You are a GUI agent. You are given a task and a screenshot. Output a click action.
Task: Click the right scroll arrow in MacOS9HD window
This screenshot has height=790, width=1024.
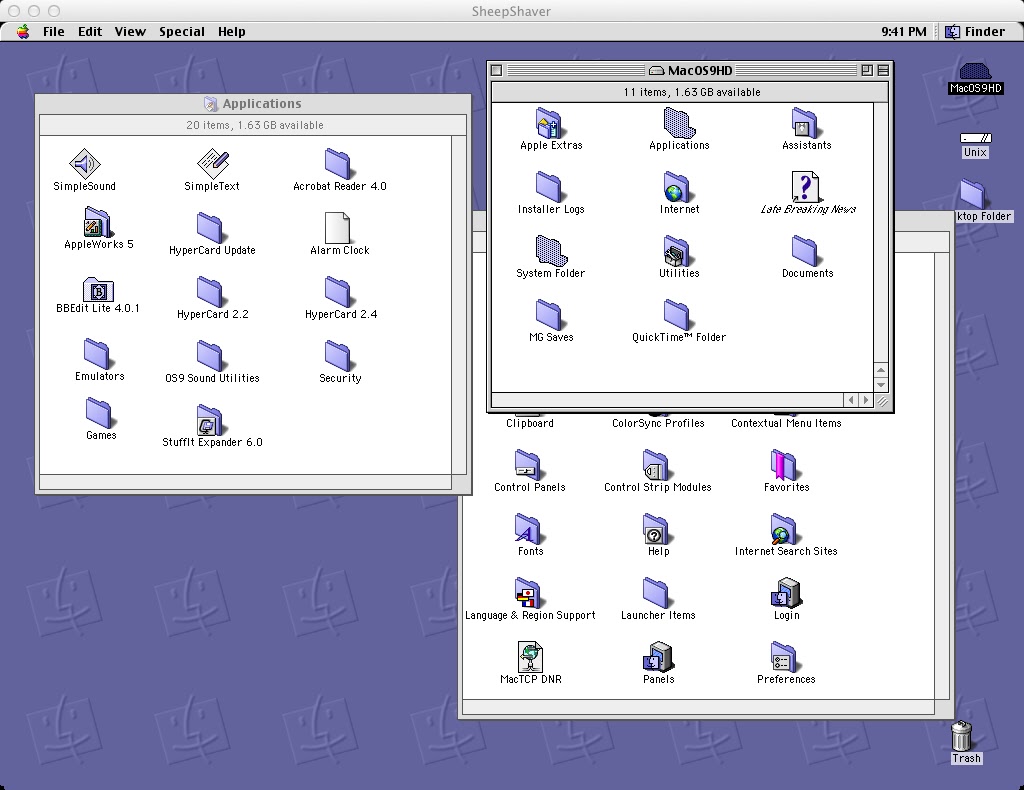pos(866,399)
